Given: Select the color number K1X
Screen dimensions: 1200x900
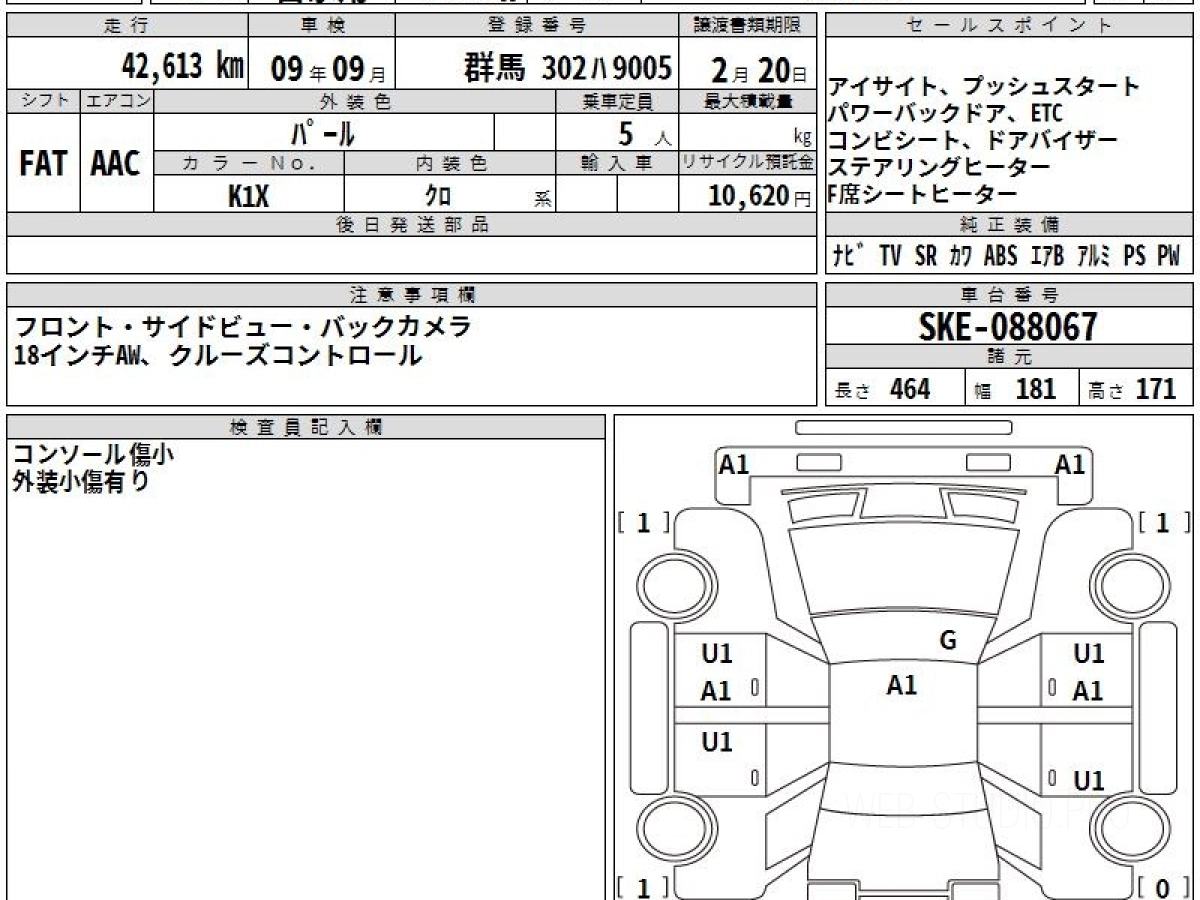Looking at the screenshot, I should click(248, 196).
